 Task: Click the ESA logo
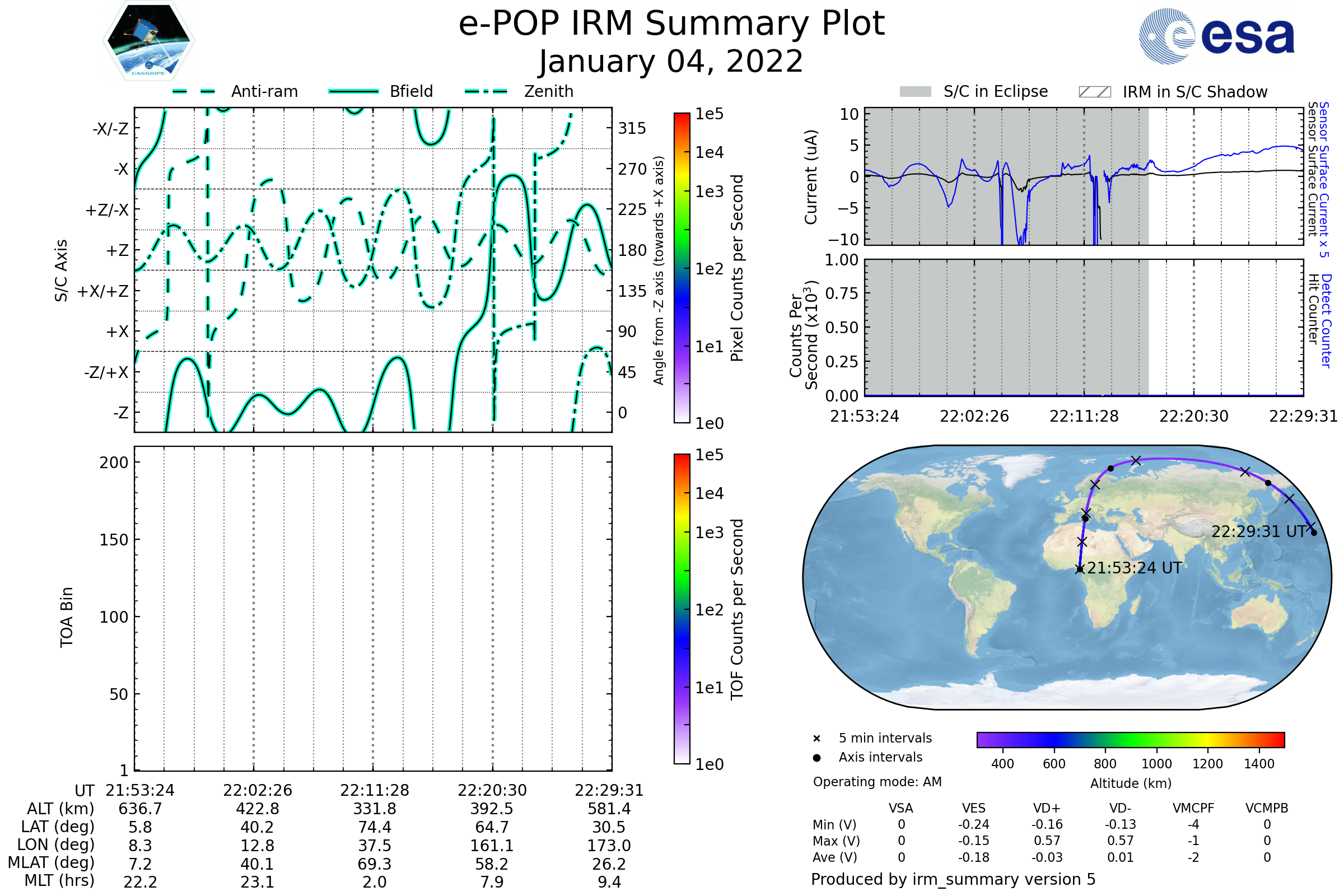[x=1216, y=36]
